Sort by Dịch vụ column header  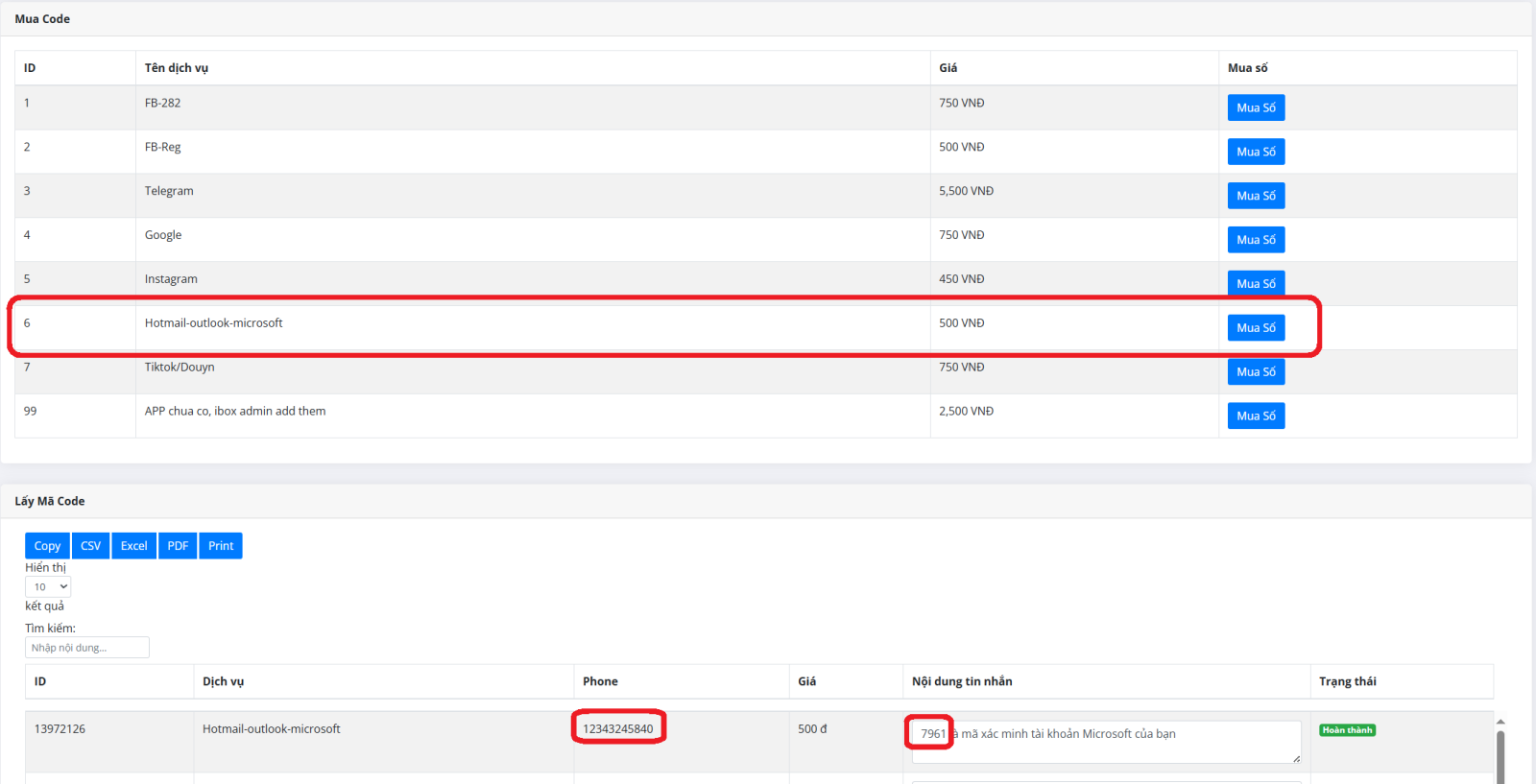pos(223,681)
